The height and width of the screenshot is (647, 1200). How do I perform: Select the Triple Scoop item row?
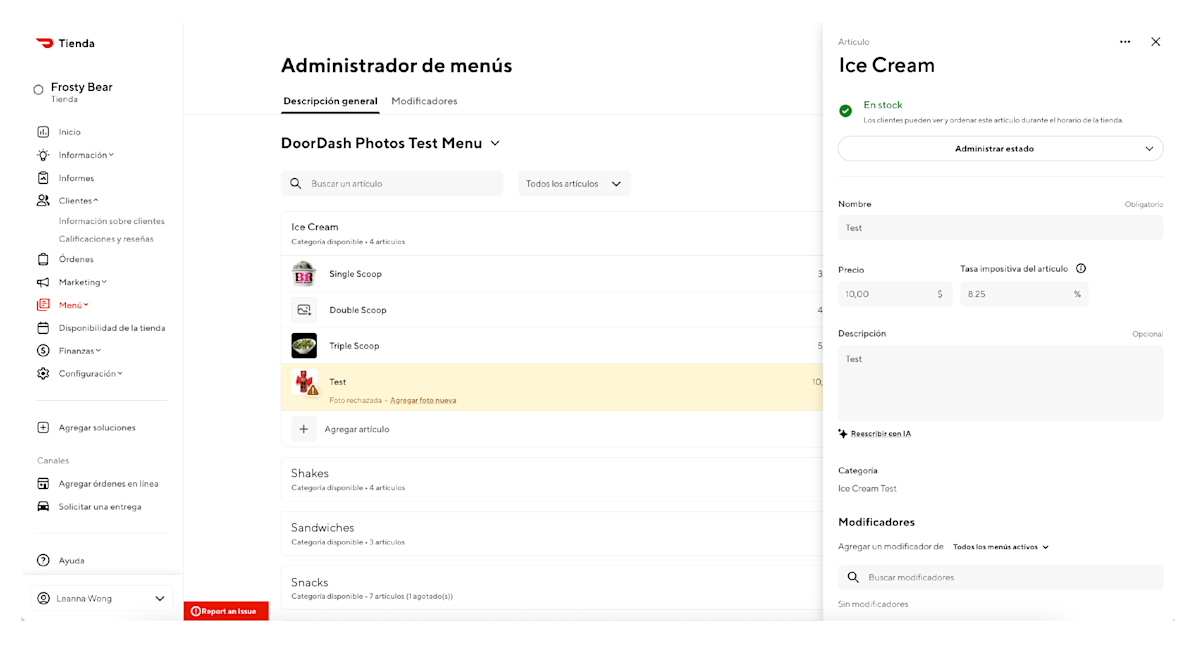tap(552, 346)
